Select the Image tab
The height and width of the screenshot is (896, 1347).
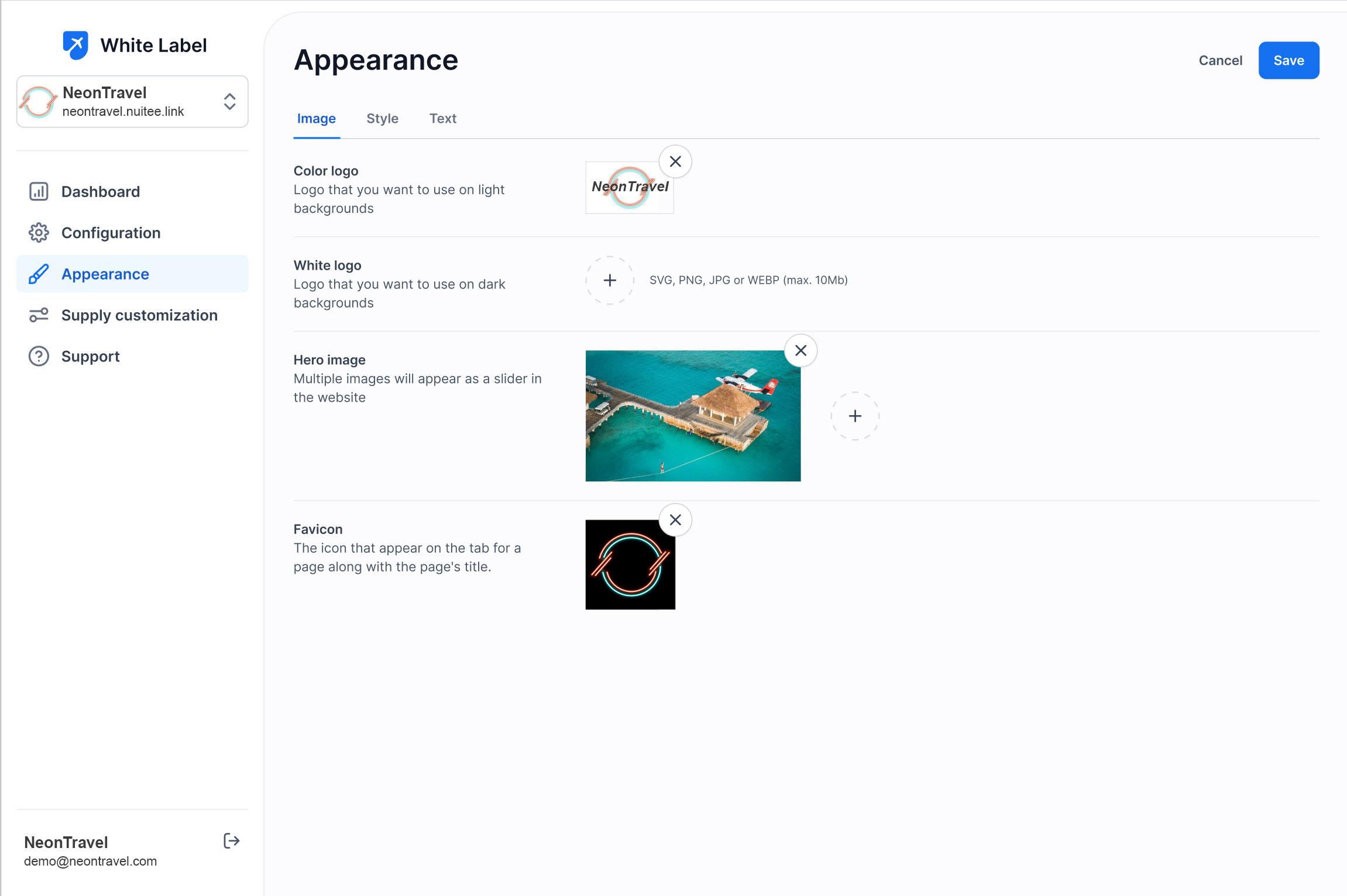316,119
